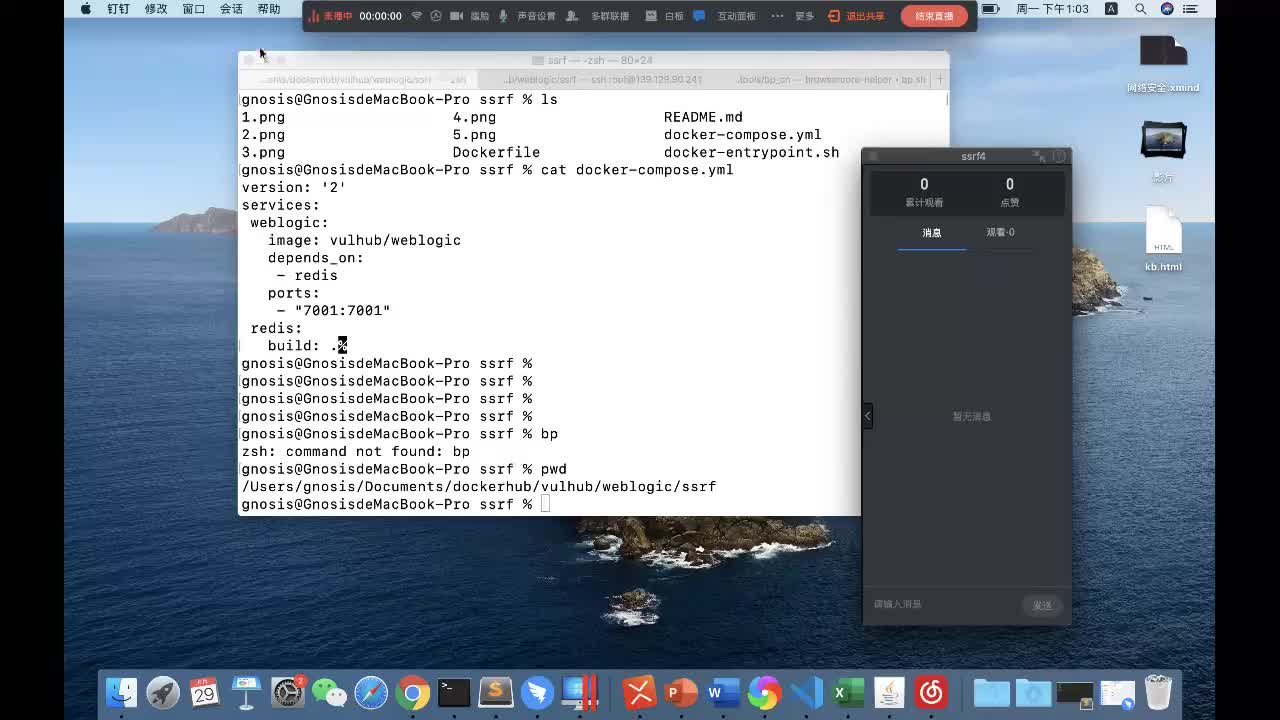Screen dimensions: 1280x720
Task: Open 网络安全.xmind desktop file
Action: click(1163, 64)
